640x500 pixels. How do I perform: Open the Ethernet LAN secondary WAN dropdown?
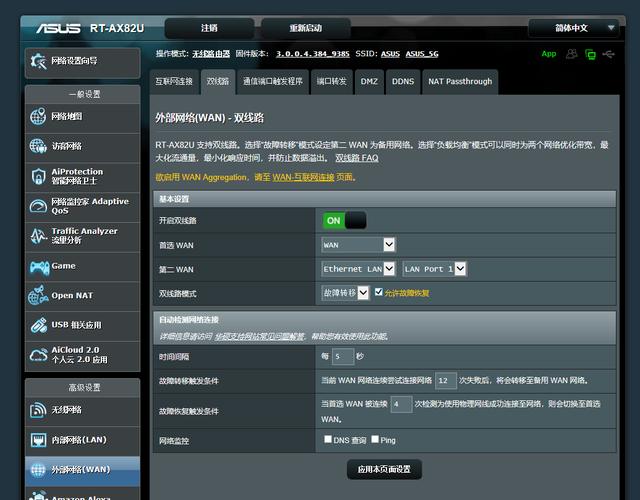[x=358, y=269]
